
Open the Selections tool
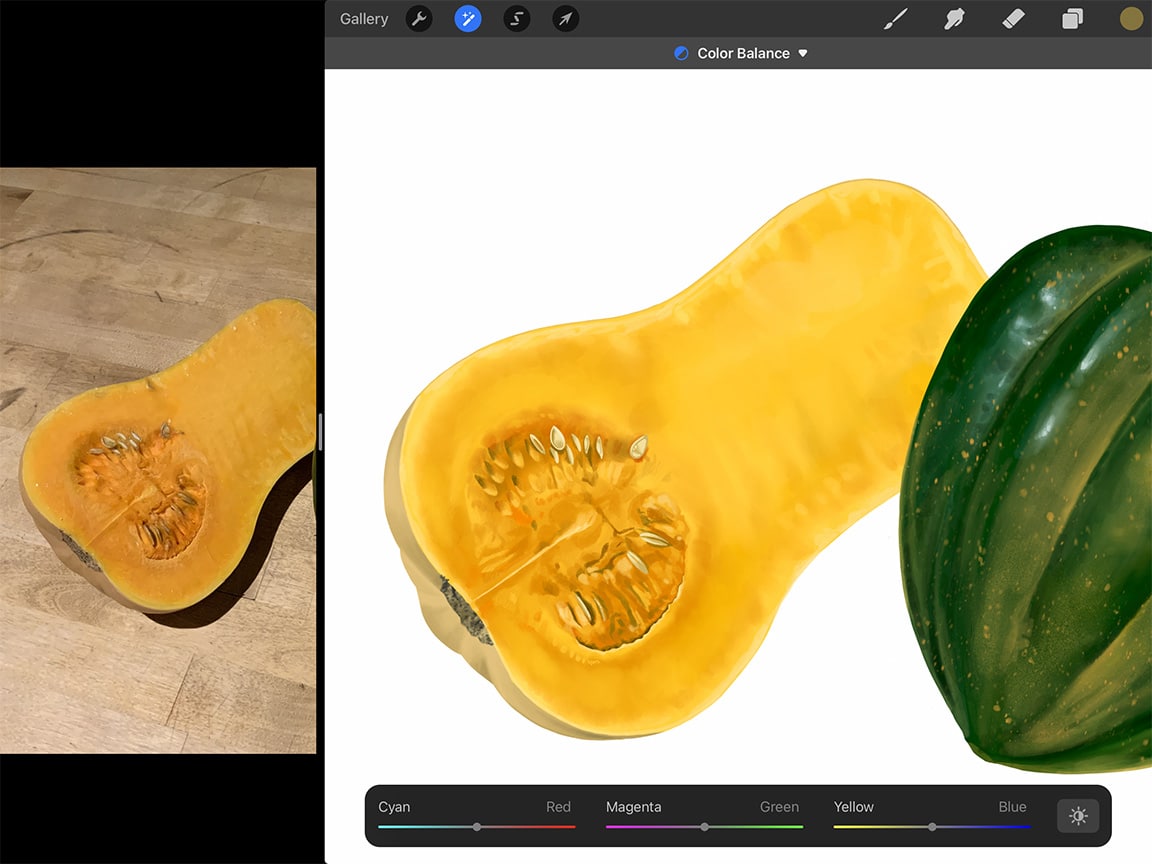[516, 18]
